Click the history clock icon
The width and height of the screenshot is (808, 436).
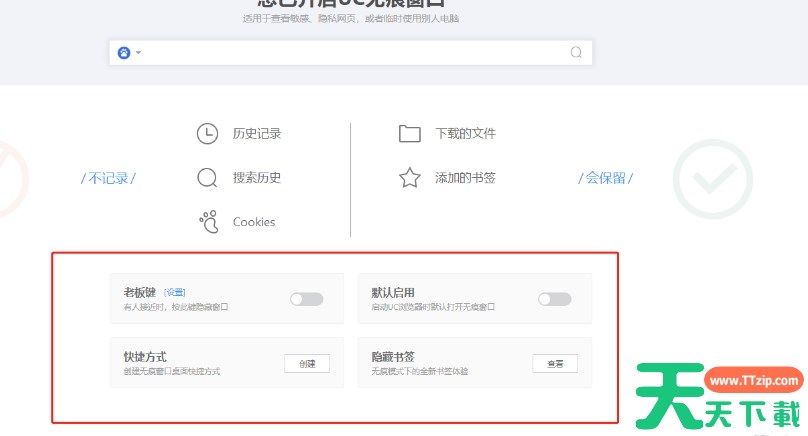click(207, 133)
